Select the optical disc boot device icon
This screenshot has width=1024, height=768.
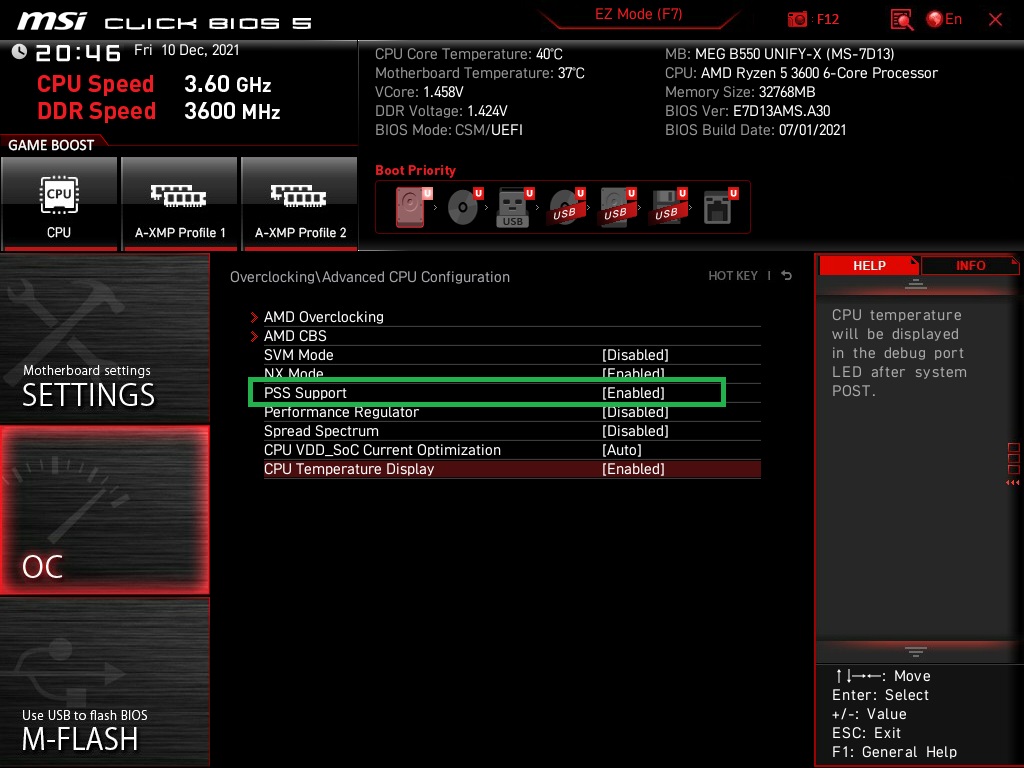(x=465, y=207)
